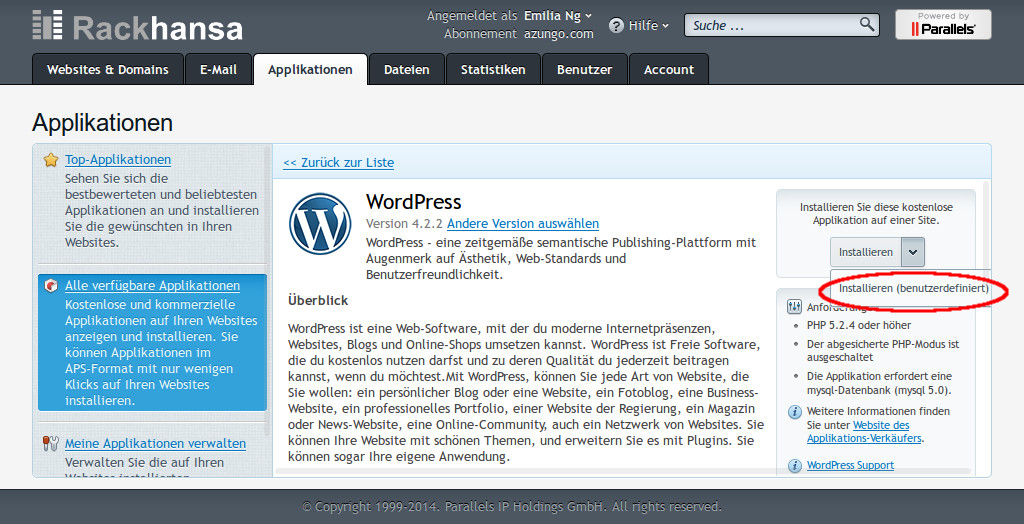Click the Meine Applikationen verwalten tools icon
This screenshot has width=1024, height=524.
click(50, 444)
